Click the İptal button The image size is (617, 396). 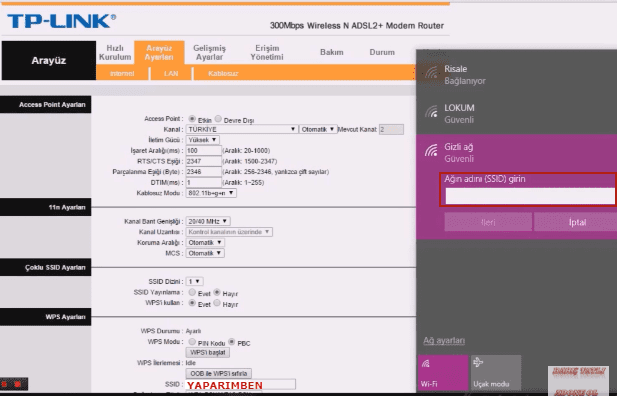576,222
